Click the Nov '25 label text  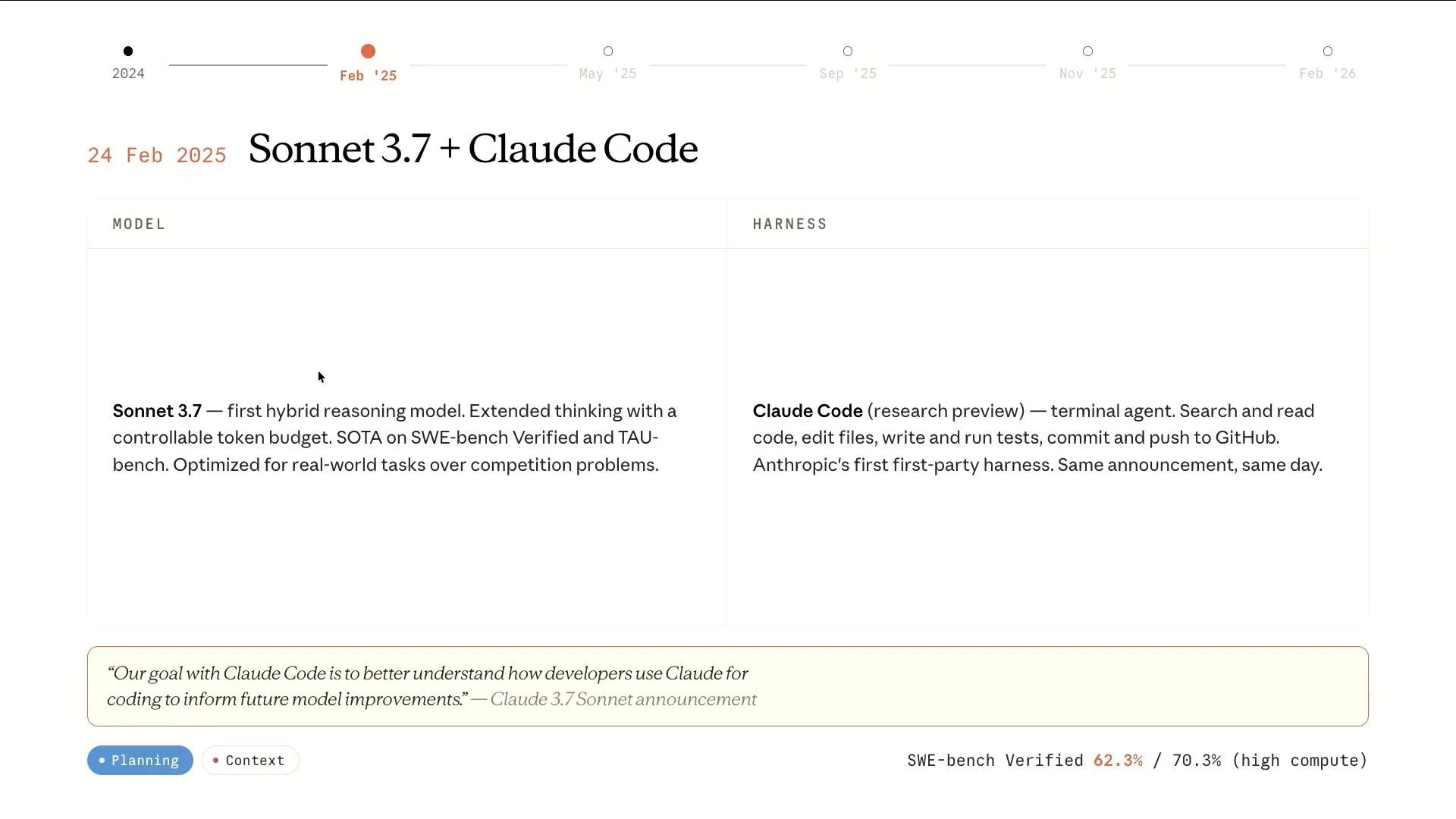1087,74
